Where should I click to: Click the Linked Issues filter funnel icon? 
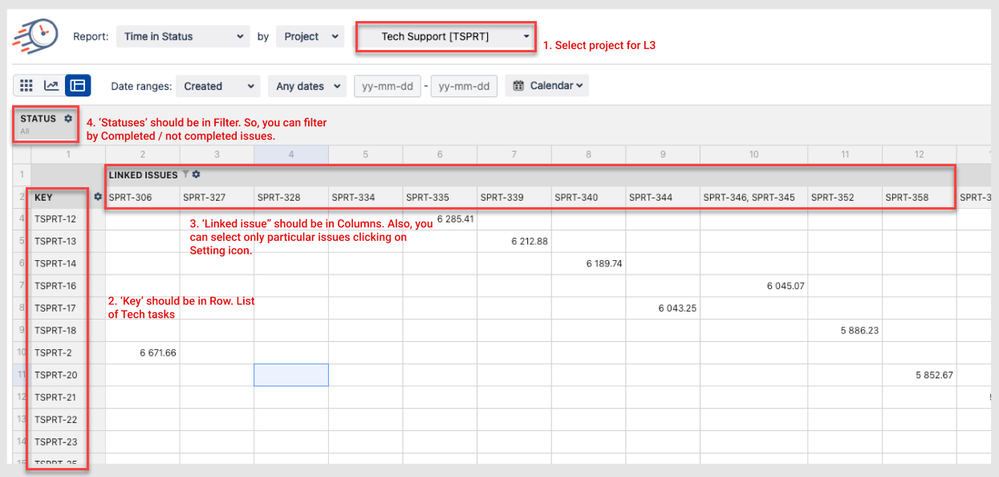click(185, 174)
